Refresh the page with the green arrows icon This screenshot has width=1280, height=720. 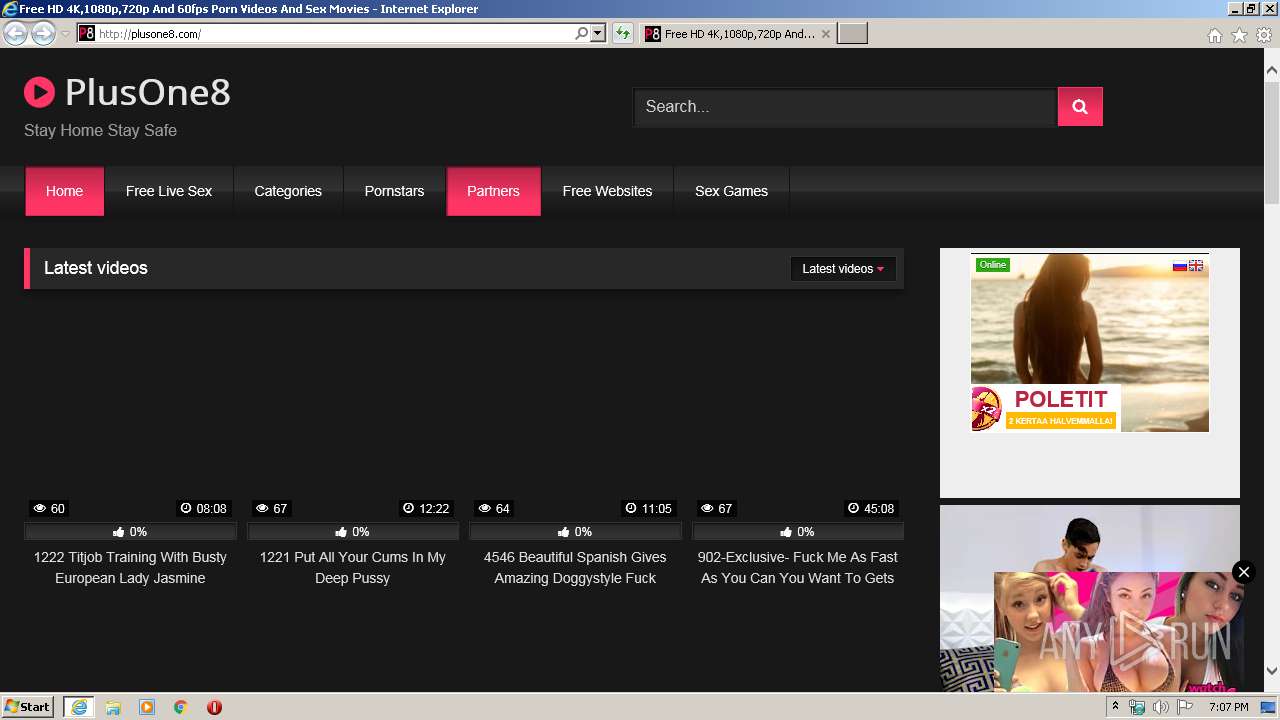pos(623,33)
